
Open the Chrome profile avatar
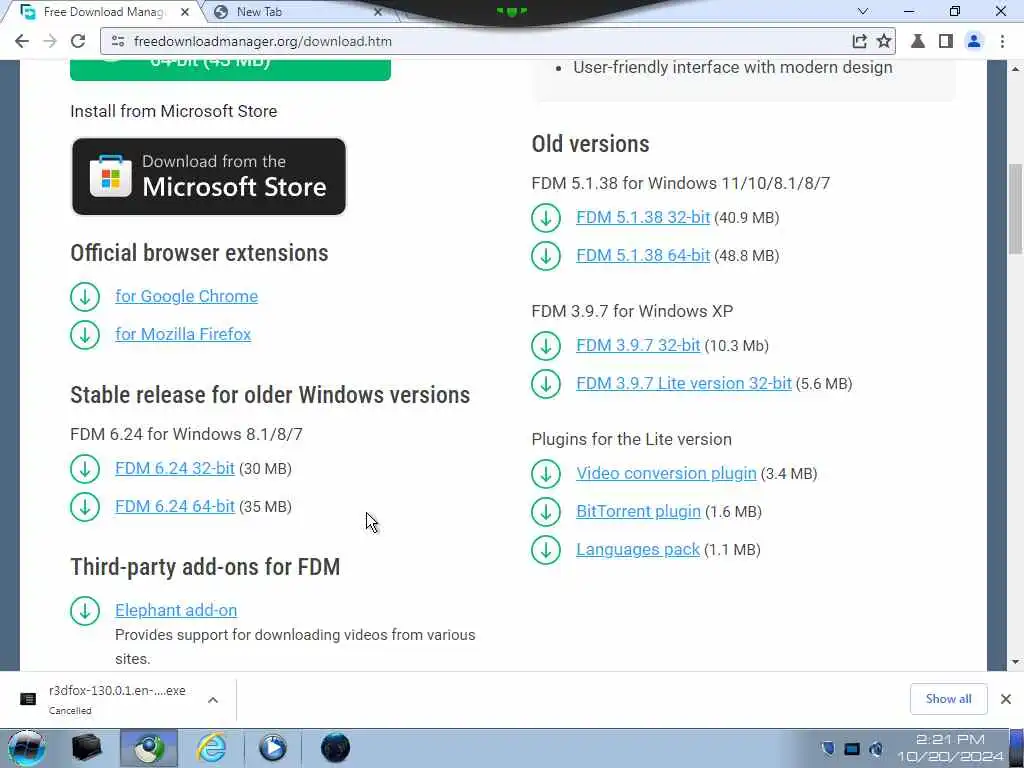(974, 41)
